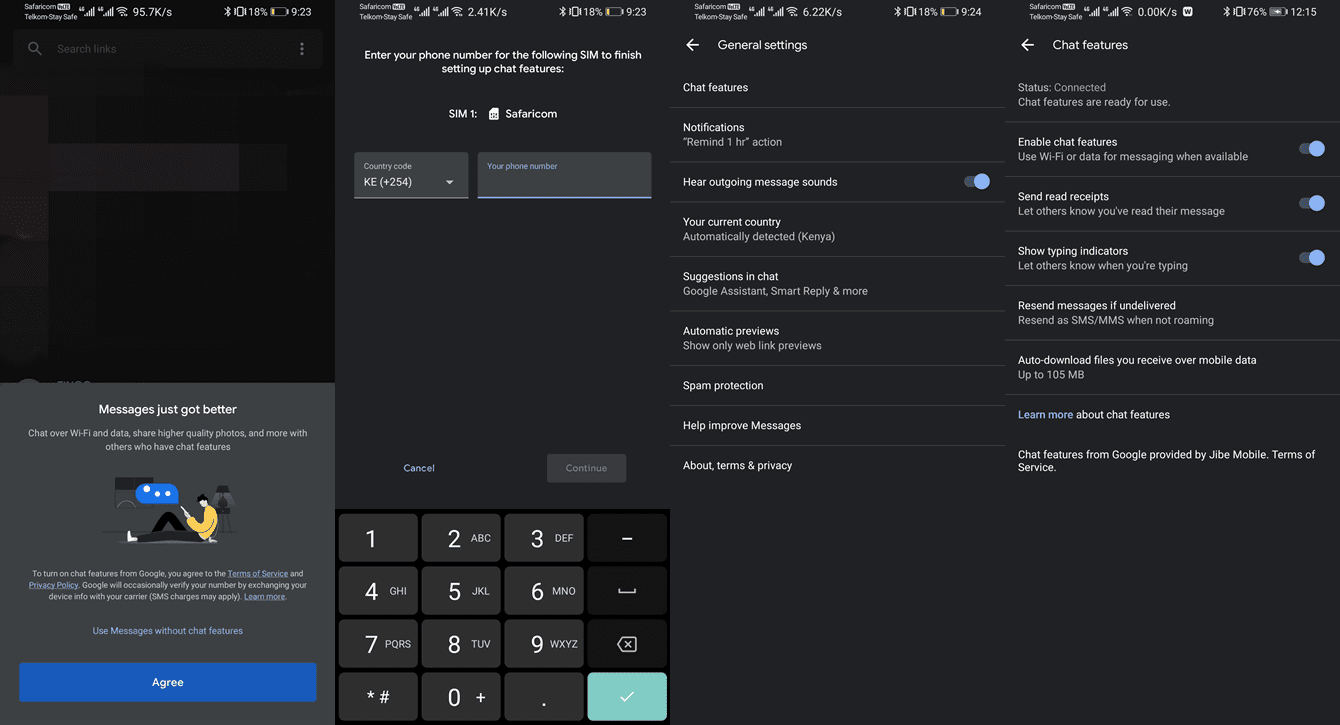Tap keypad key 4 GHI

point(378,591)
